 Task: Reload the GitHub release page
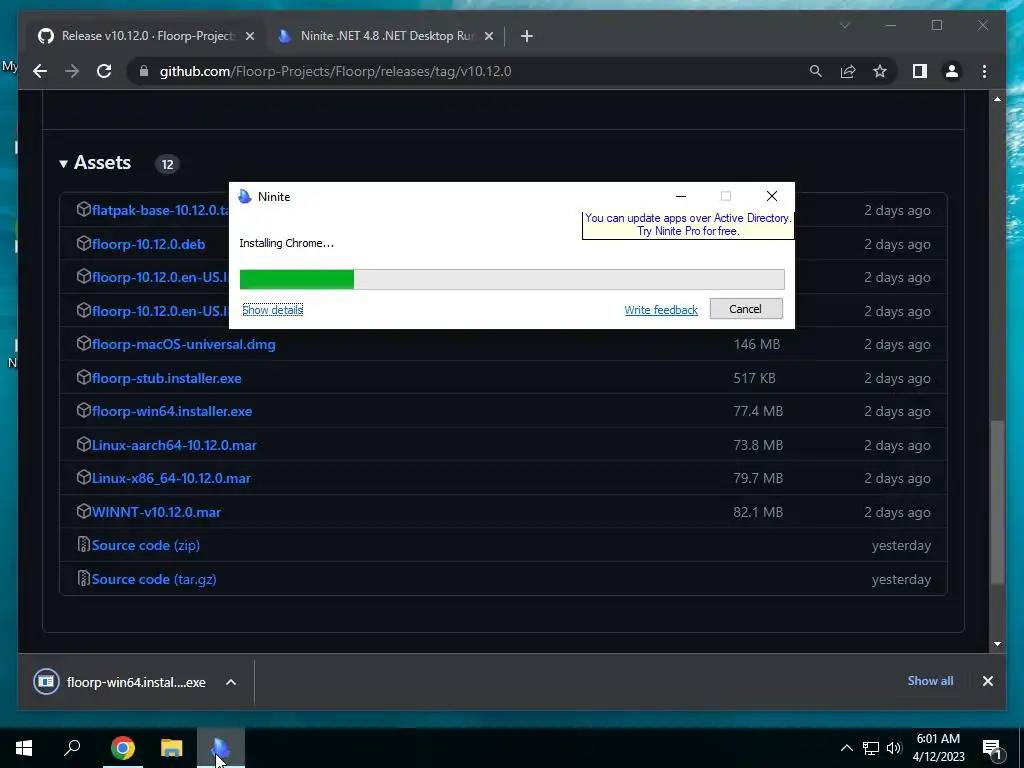tap(104, 71)
